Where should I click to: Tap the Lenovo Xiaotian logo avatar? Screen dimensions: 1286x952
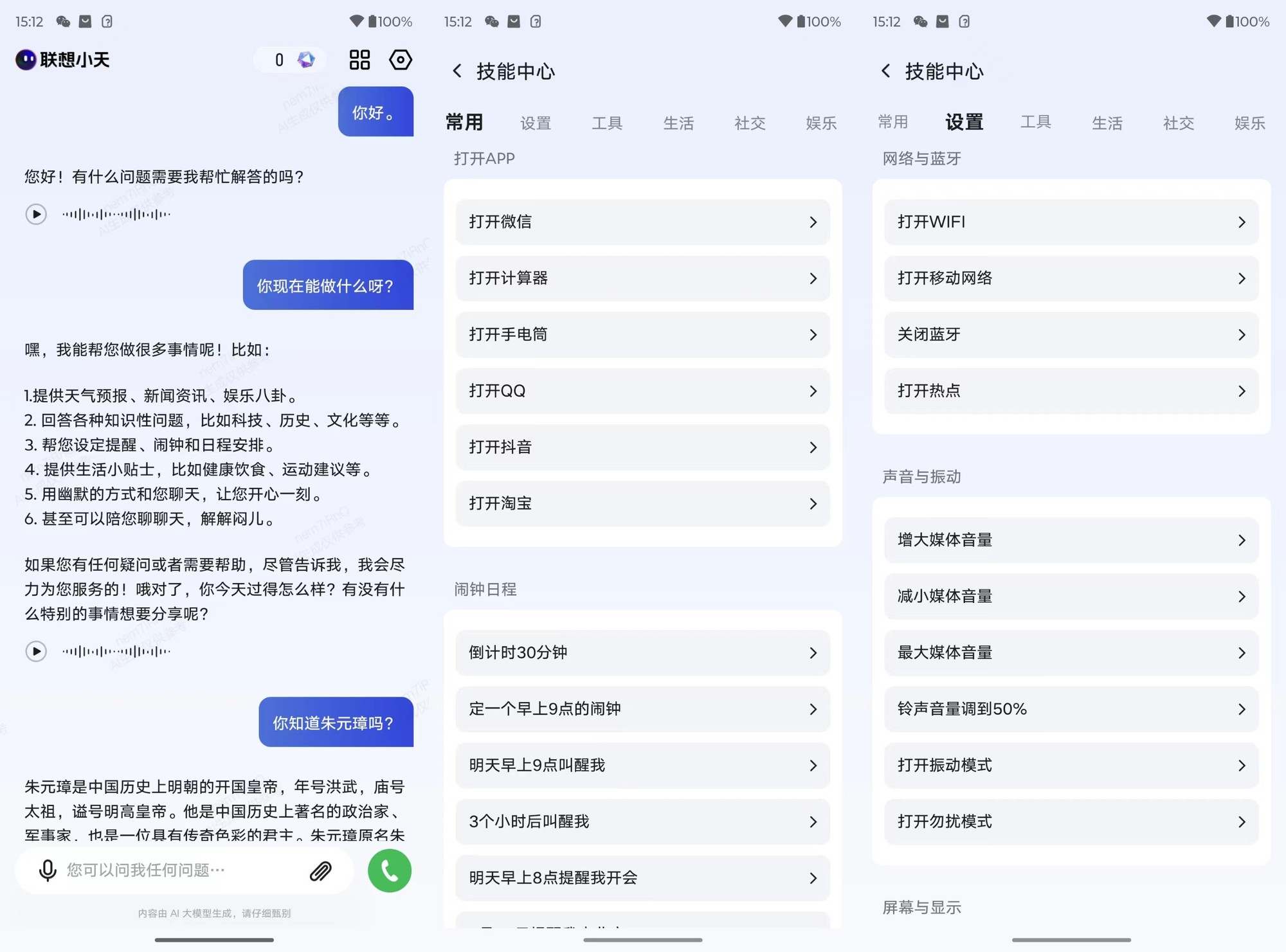[x=26, y=60]
